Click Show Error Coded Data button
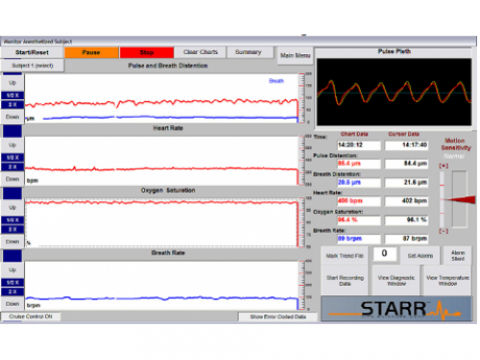Screen dimensions: 480x360 278,317
